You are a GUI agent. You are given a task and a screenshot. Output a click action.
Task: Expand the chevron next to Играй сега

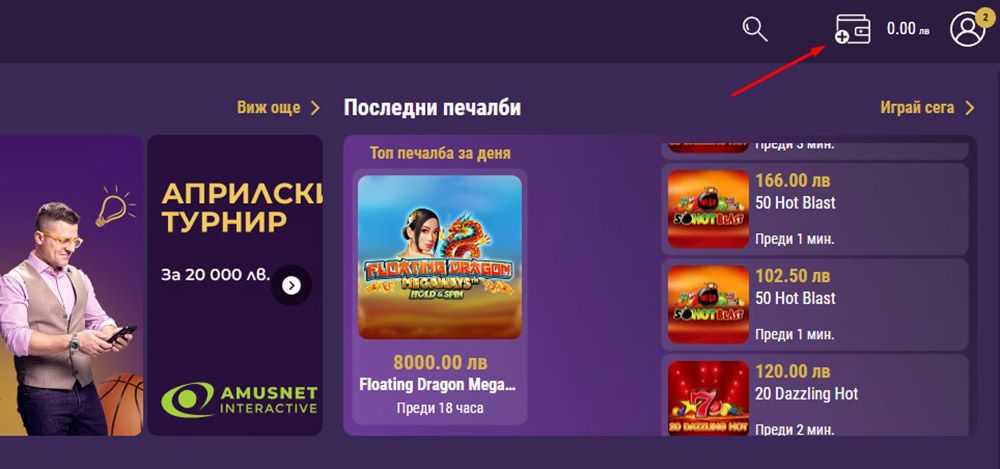click(x=970, y=108)
